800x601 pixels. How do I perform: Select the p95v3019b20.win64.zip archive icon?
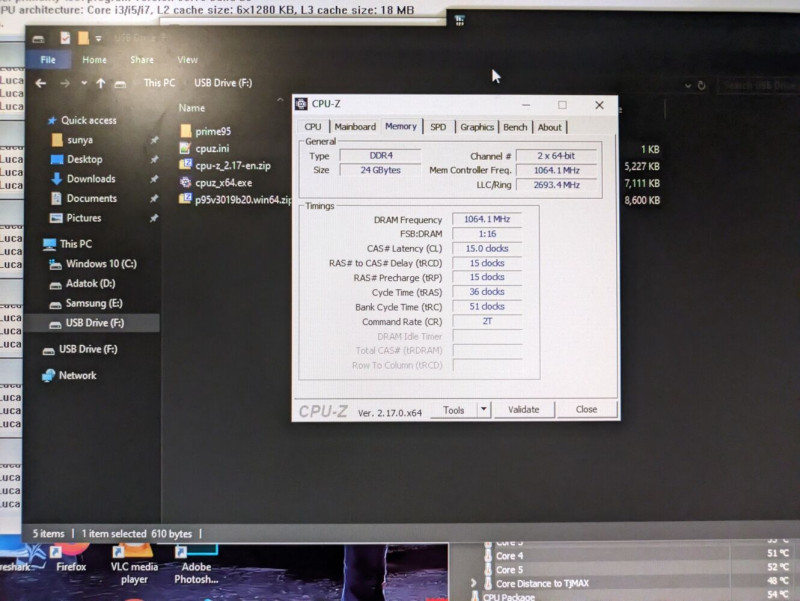(185, 199)
